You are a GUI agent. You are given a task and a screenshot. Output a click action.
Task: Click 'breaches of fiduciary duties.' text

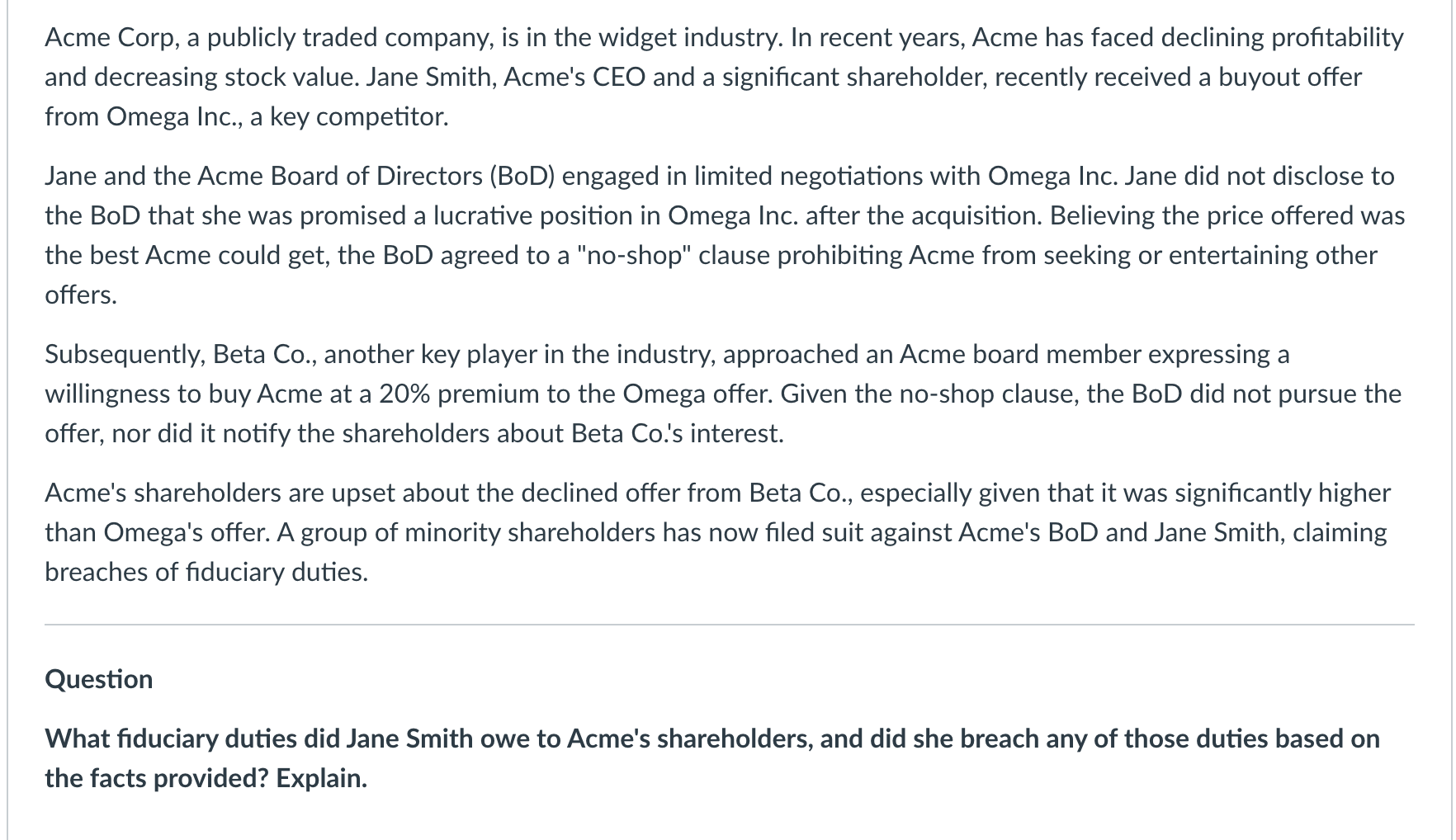pyautogui.click(x=206, y=572)
